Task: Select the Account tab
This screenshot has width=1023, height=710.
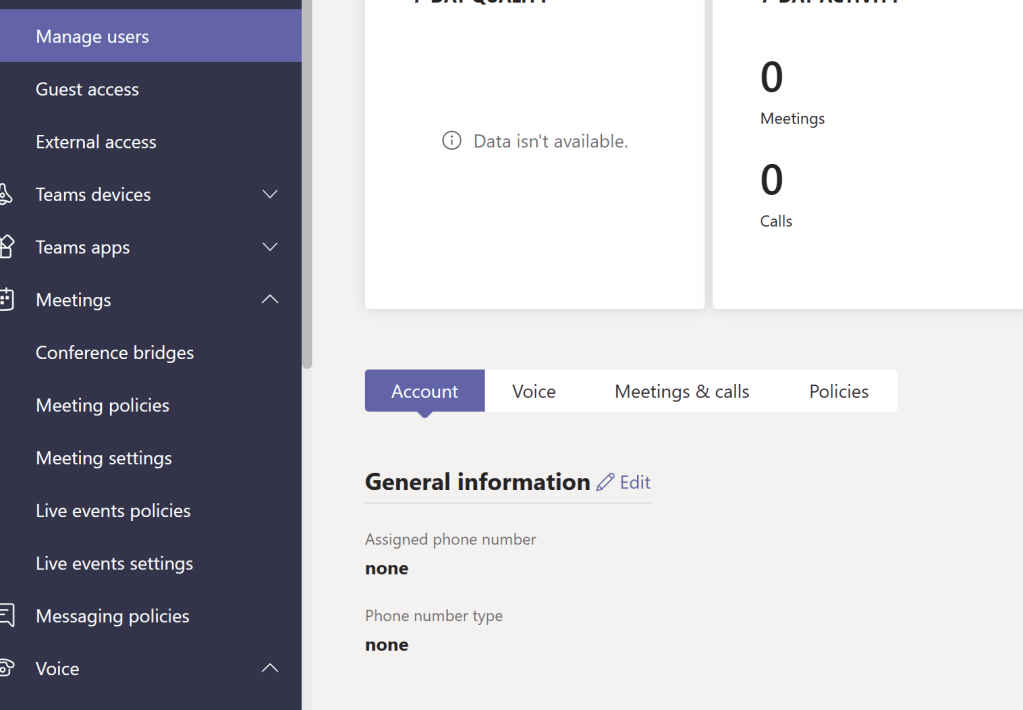Action: pos(424,391)
